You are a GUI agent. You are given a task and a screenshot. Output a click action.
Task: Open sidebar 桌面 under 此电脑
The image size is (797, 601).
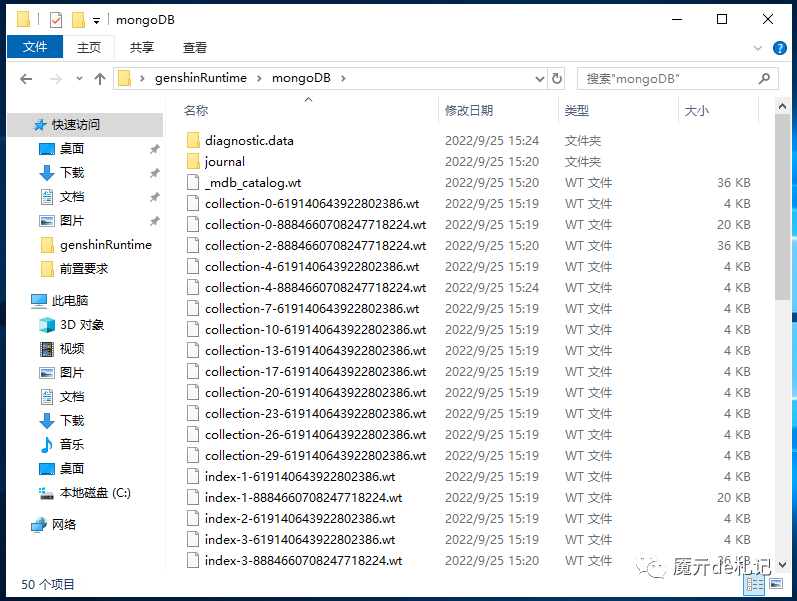click(62, 469)
